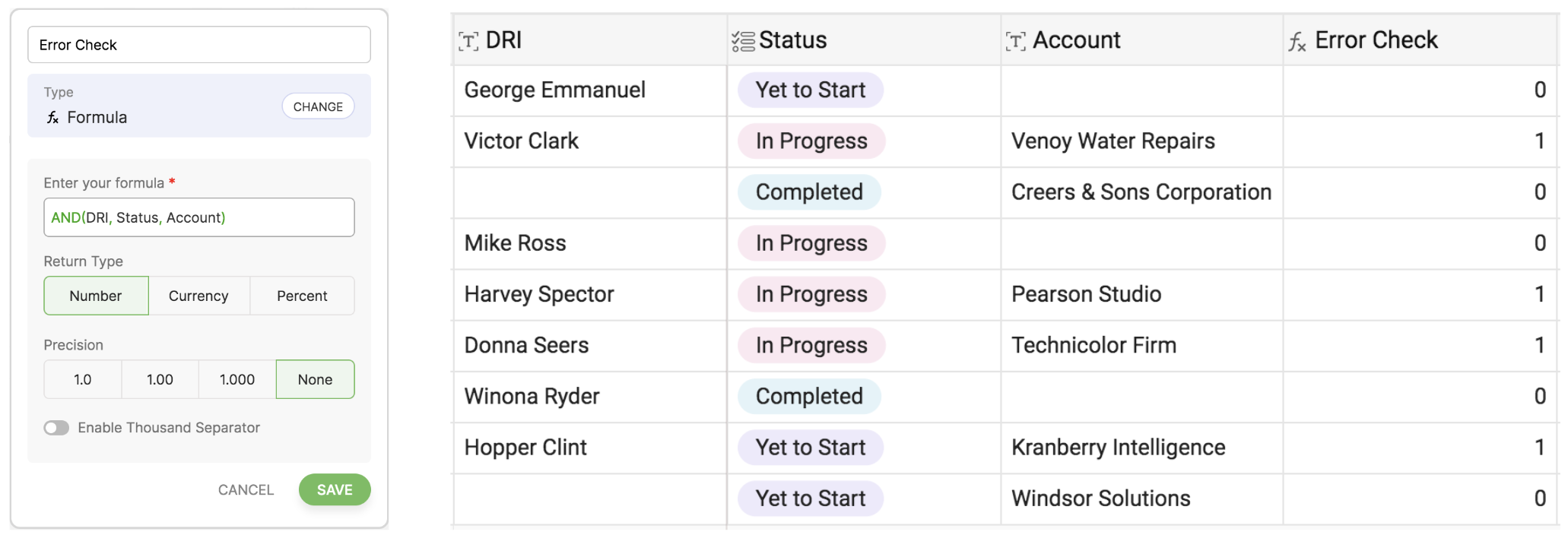Screen dimensions: 1568x535
Task: Open the Completed status for Winona Ryder
Action: pos(809,397)
